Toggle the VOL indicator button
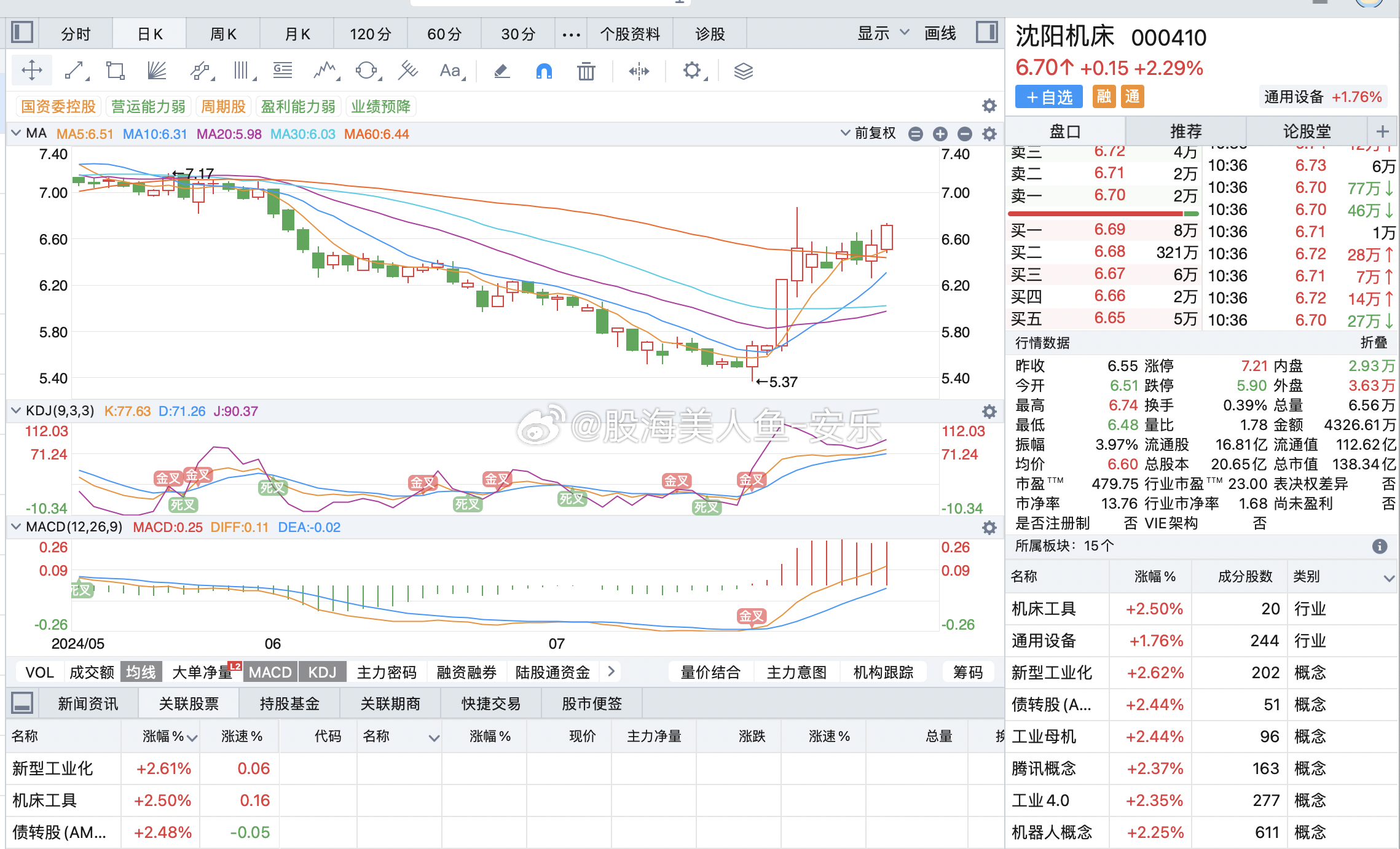 (x=40, y=672)
